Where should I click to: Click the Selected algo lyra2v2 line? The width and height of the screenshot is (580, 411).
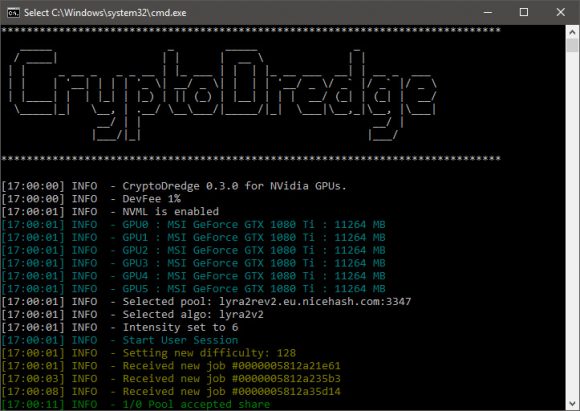[133, 314]
